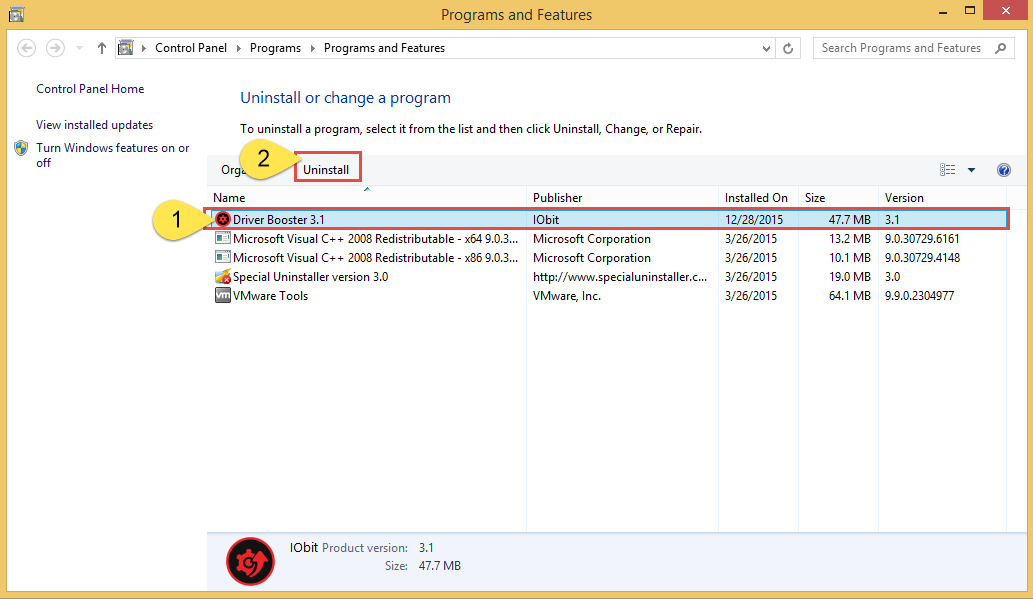Click the 9.9.0.2304977 version cell
This screenshot has height=599, width=1033.
919,296
